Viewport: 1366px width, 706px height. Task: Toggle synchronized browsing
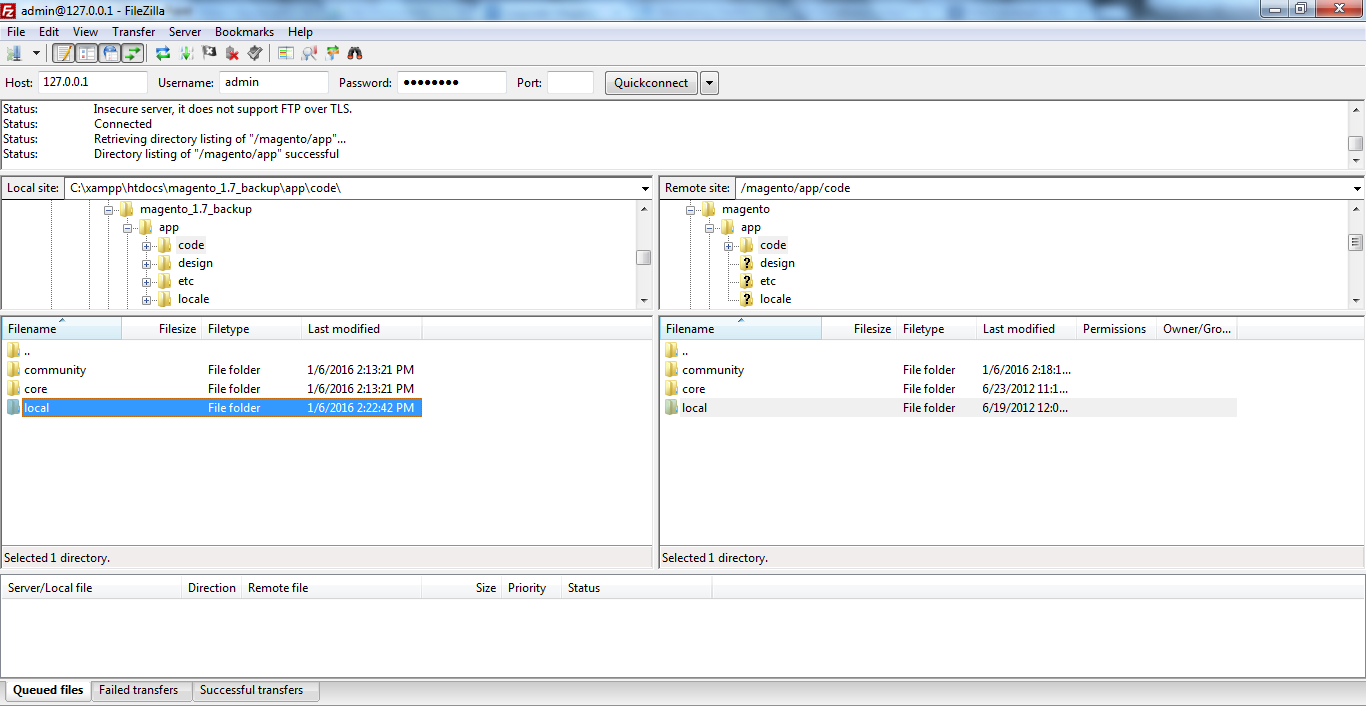(x=332, y=53)
